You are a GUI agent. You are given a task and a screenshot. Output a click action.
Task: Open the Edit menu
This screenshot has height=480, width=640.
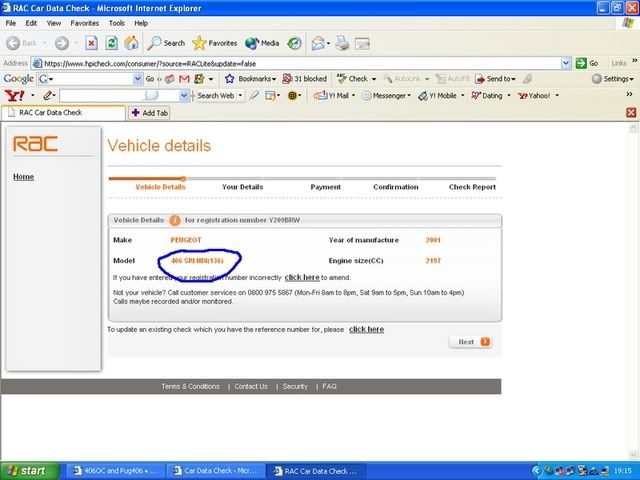pos(31,23)
